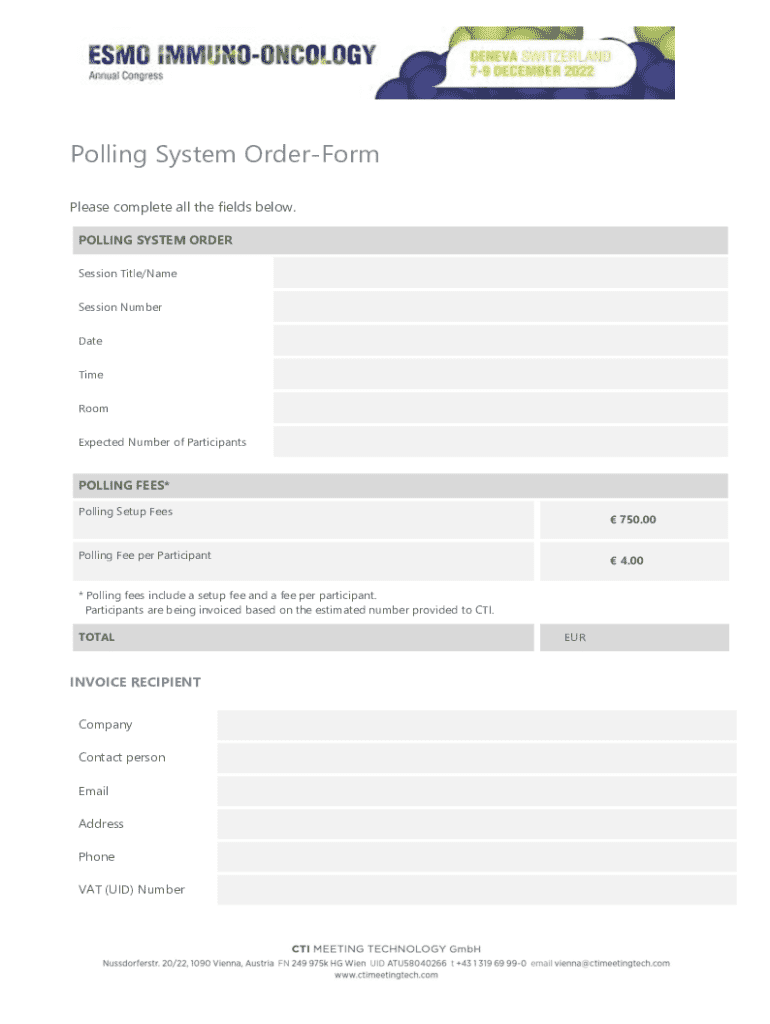Click the invoice recipient Email field

(x=476, y=791)
